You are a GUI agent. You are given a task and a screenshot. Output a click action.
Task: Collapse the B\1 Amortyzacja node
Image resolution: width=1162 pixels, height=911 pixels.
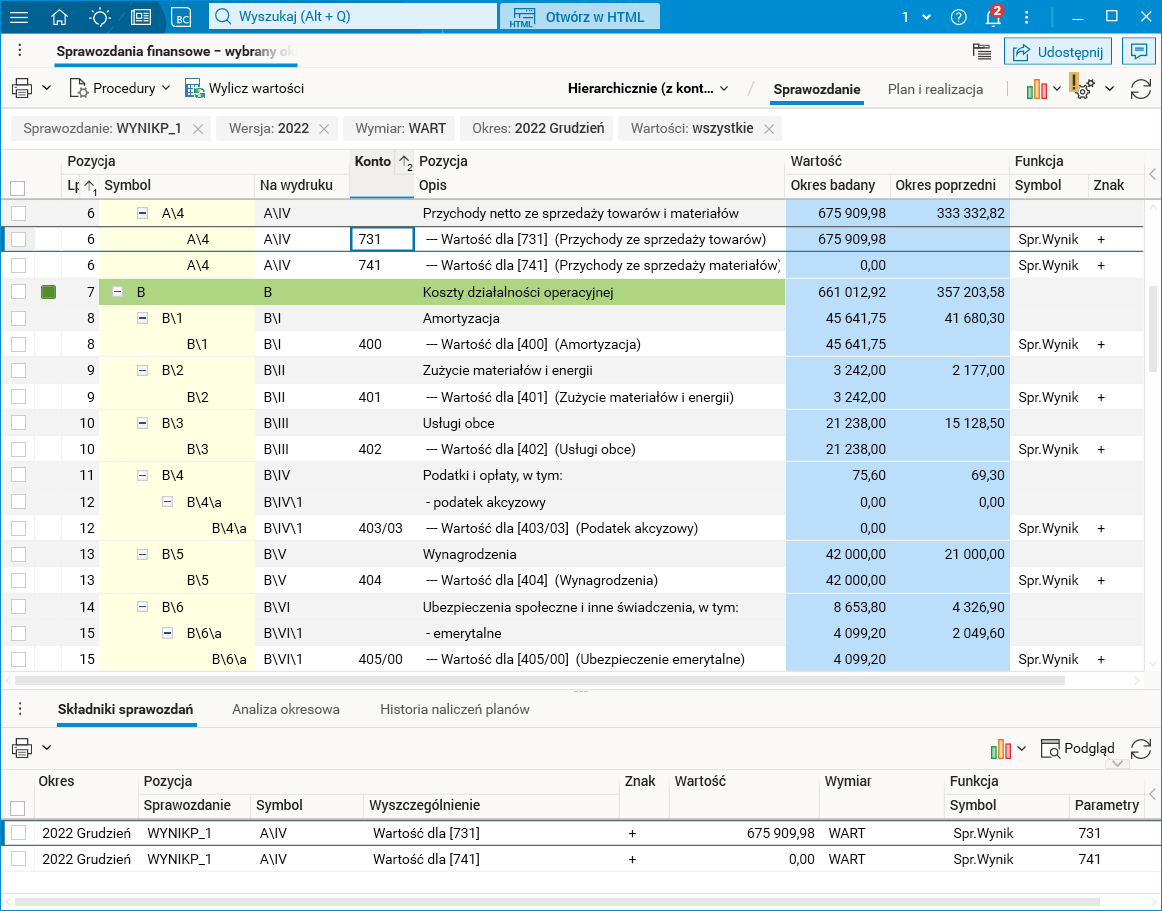tap(142, 319)
